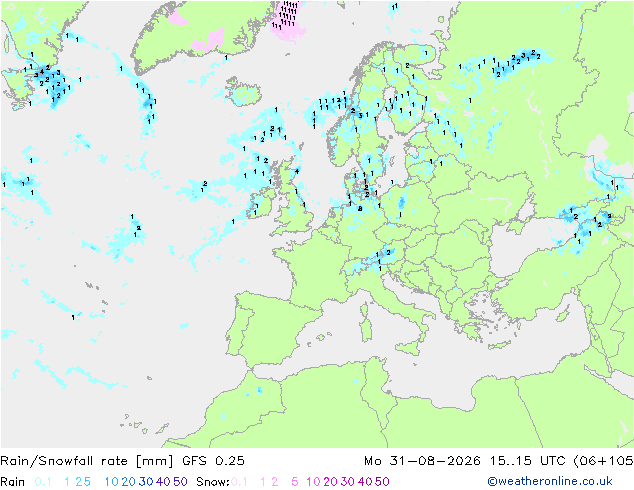Select the rain 30 legend value
The image size is (634, 490).
(146, 482)
